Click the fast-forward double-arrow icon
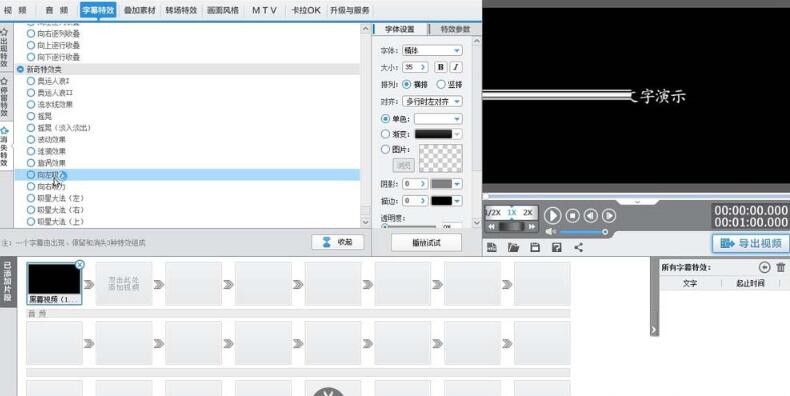790x396 pixels. coord(531,227)
